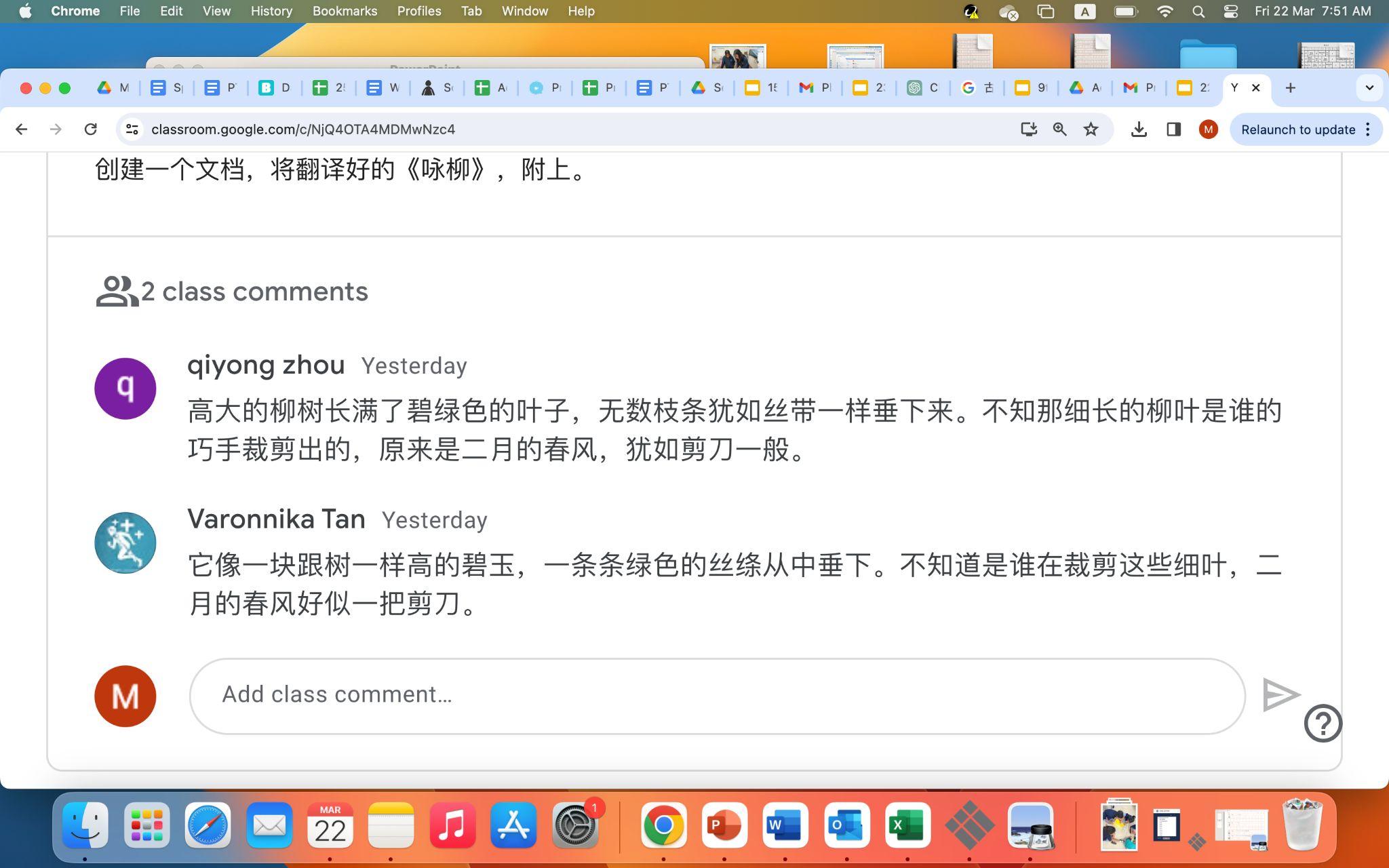
Task: Open the History menu
Action: pos(271,12)
